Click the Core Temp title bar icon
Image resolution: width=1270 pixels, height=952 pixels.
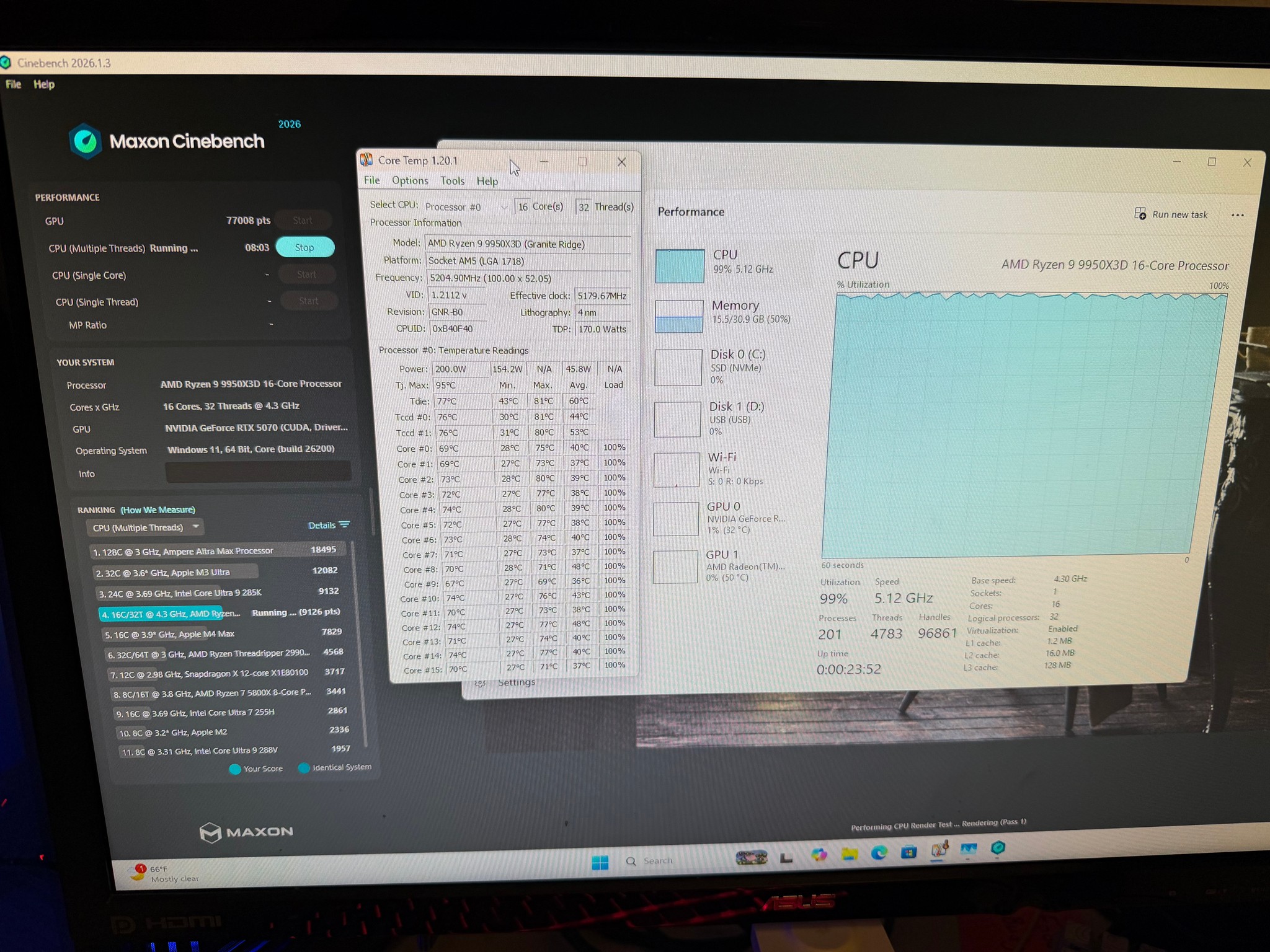pyautogui.click(x=366, y=160)
